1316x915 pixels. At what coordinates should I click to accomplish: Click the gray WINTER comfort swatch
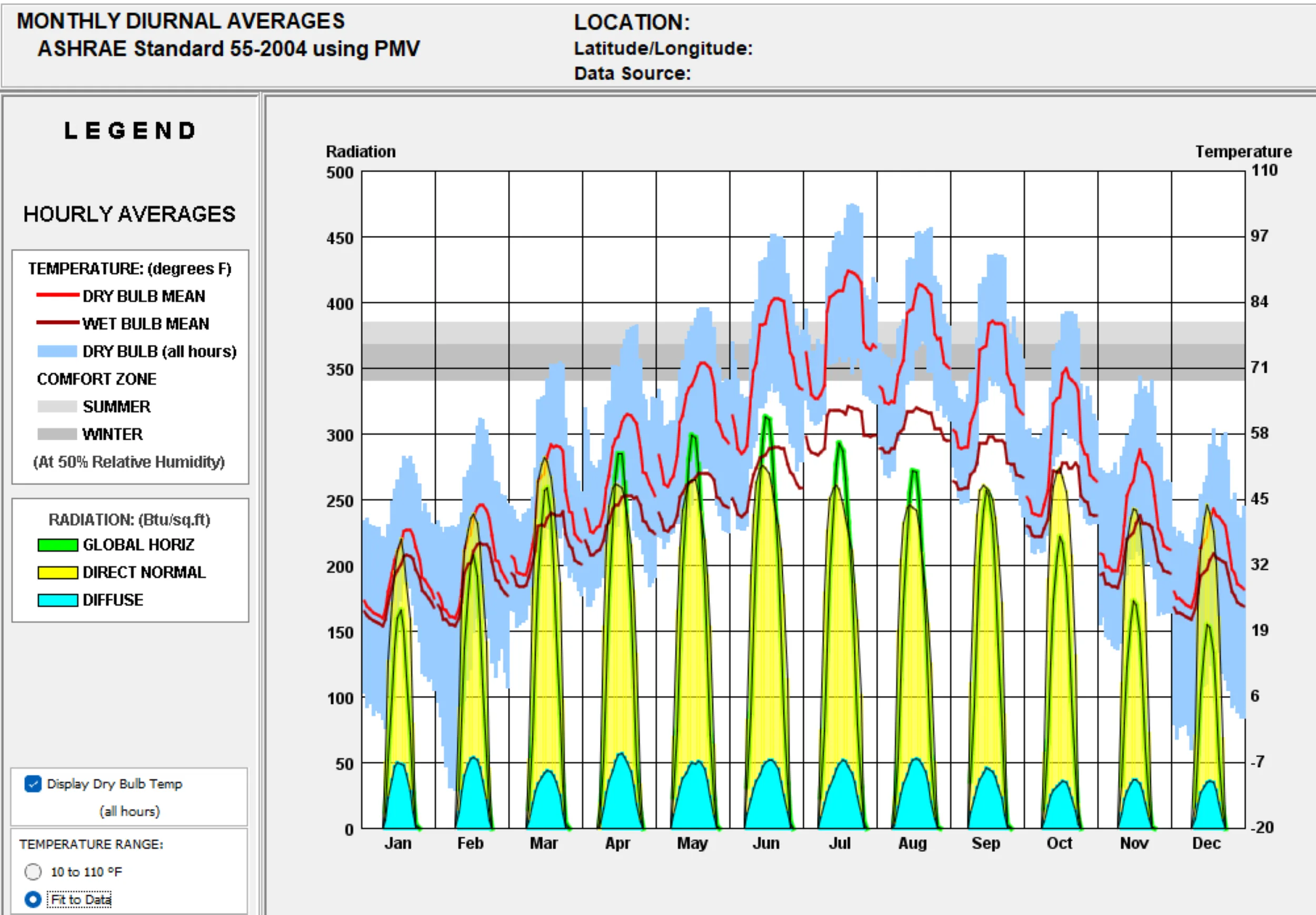57,434
